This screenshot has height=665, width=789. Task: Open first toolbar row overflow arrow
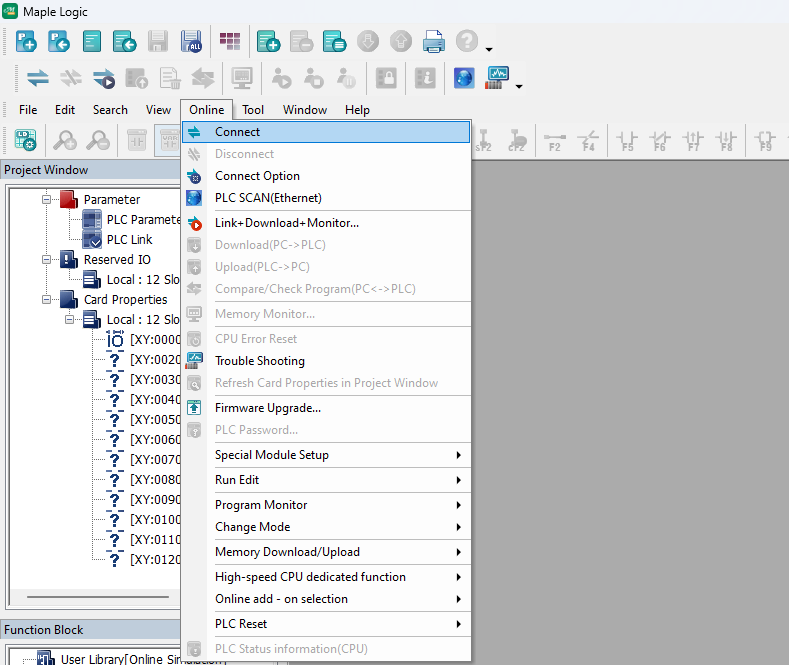coord(489,49)
